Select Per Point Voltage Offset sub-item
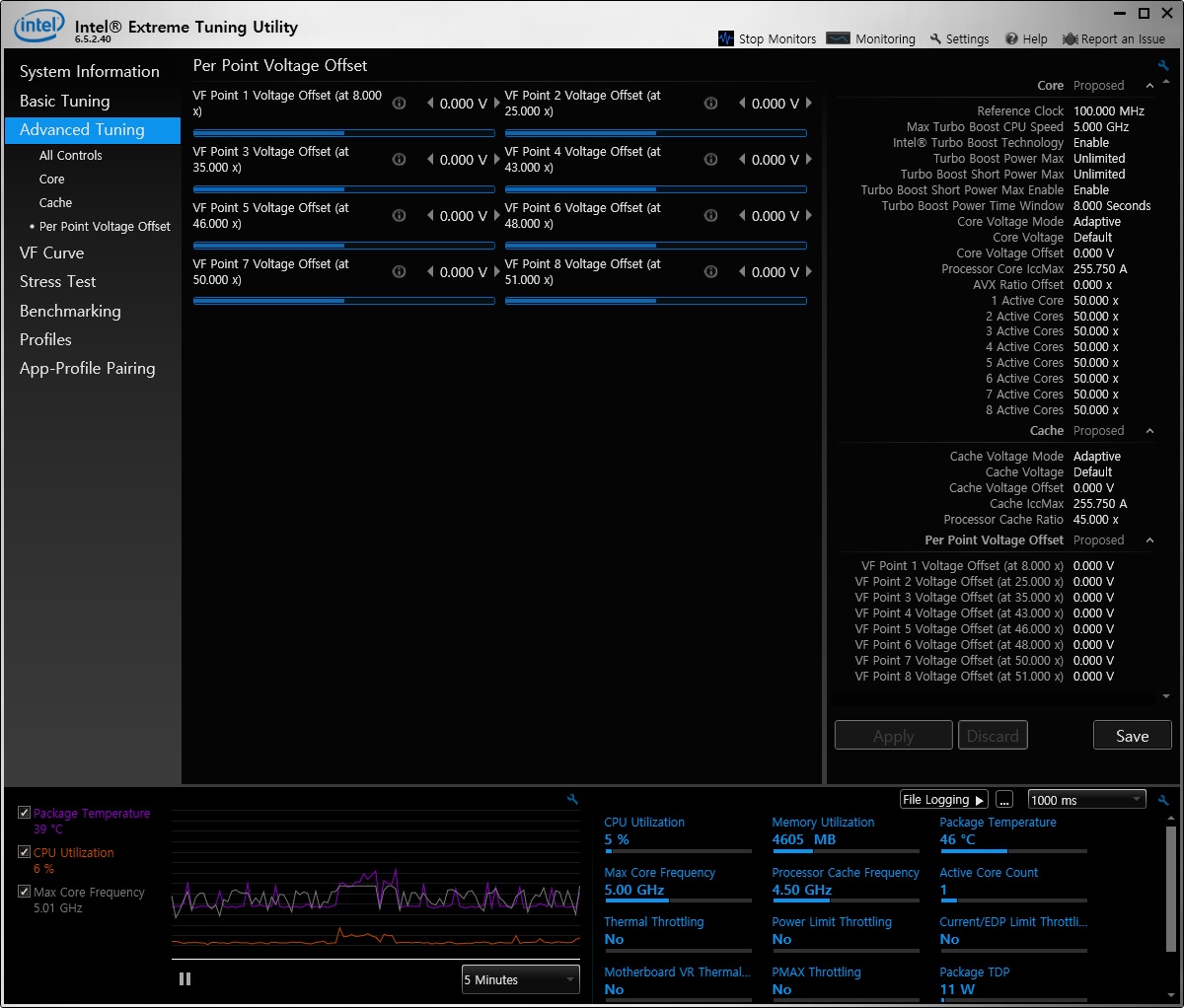The image size is (1184, 1008). click(x=105, y=227)
